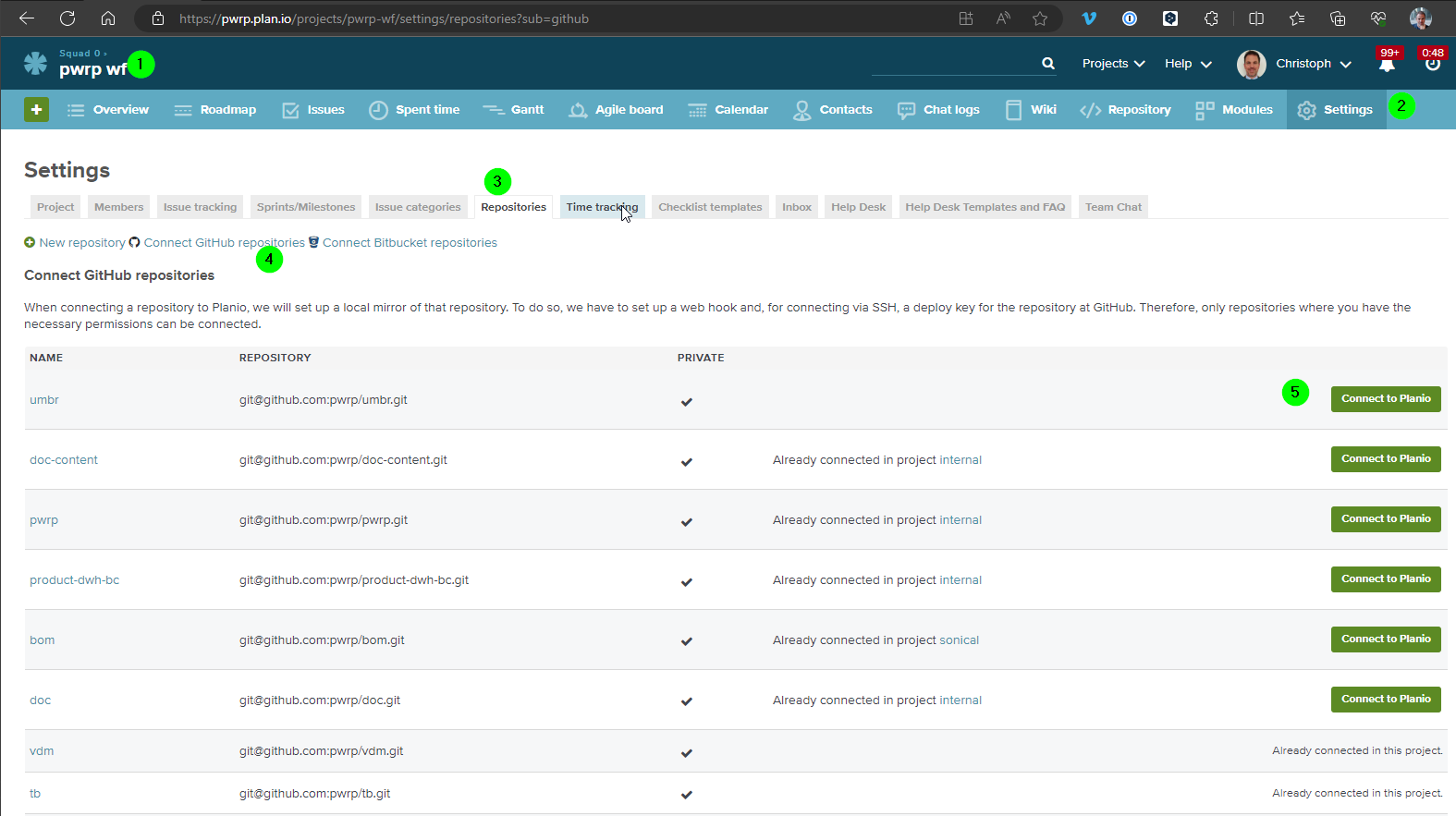This screenshot has width=1456, height=816.
Task: Select the Repositories tab
Action: coord(514,207)
